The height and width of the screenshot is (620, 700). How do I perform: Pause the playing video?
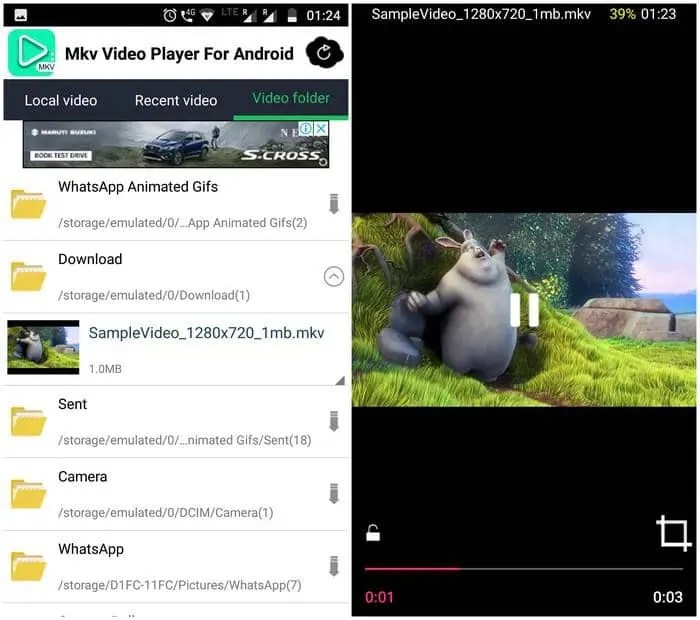tap(525, 310)
